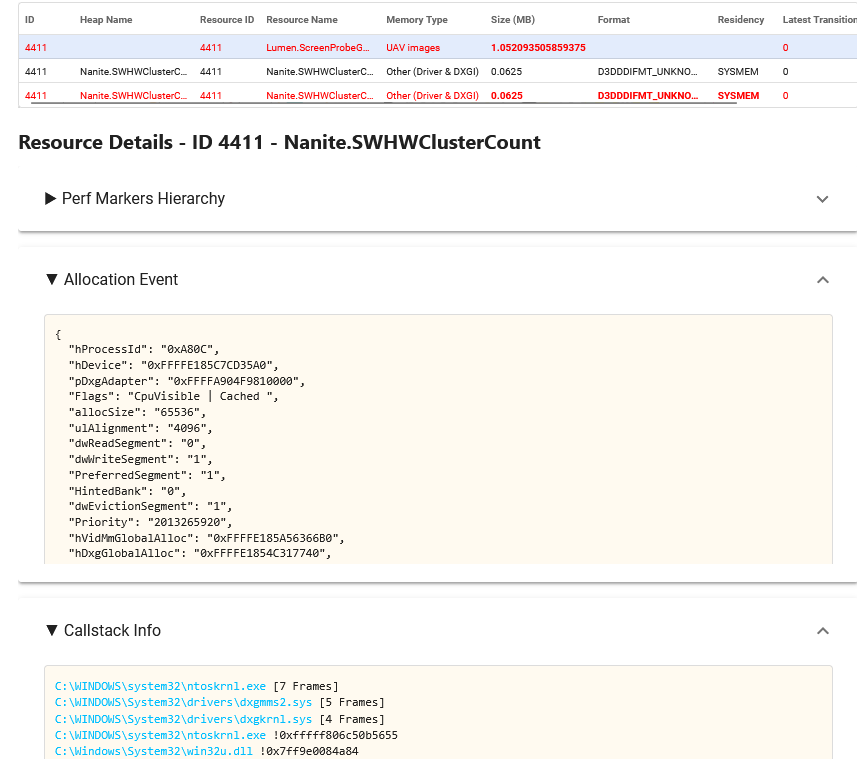The height and width of the screenshot is (759, 857).
Task: Click the up chevron icon beside Callstack Info
Action: pyautogui.click(x=822, y=631)
